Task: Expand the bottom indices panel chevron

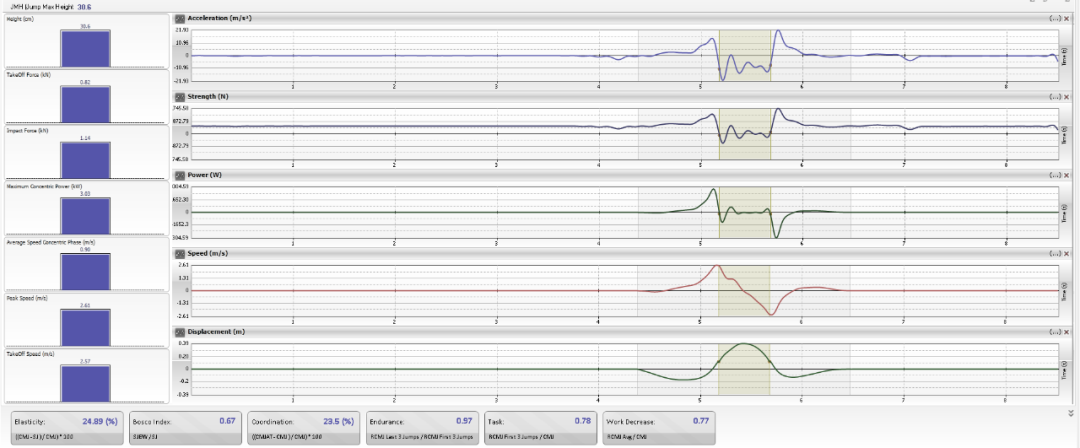Action: [1068, 411]
